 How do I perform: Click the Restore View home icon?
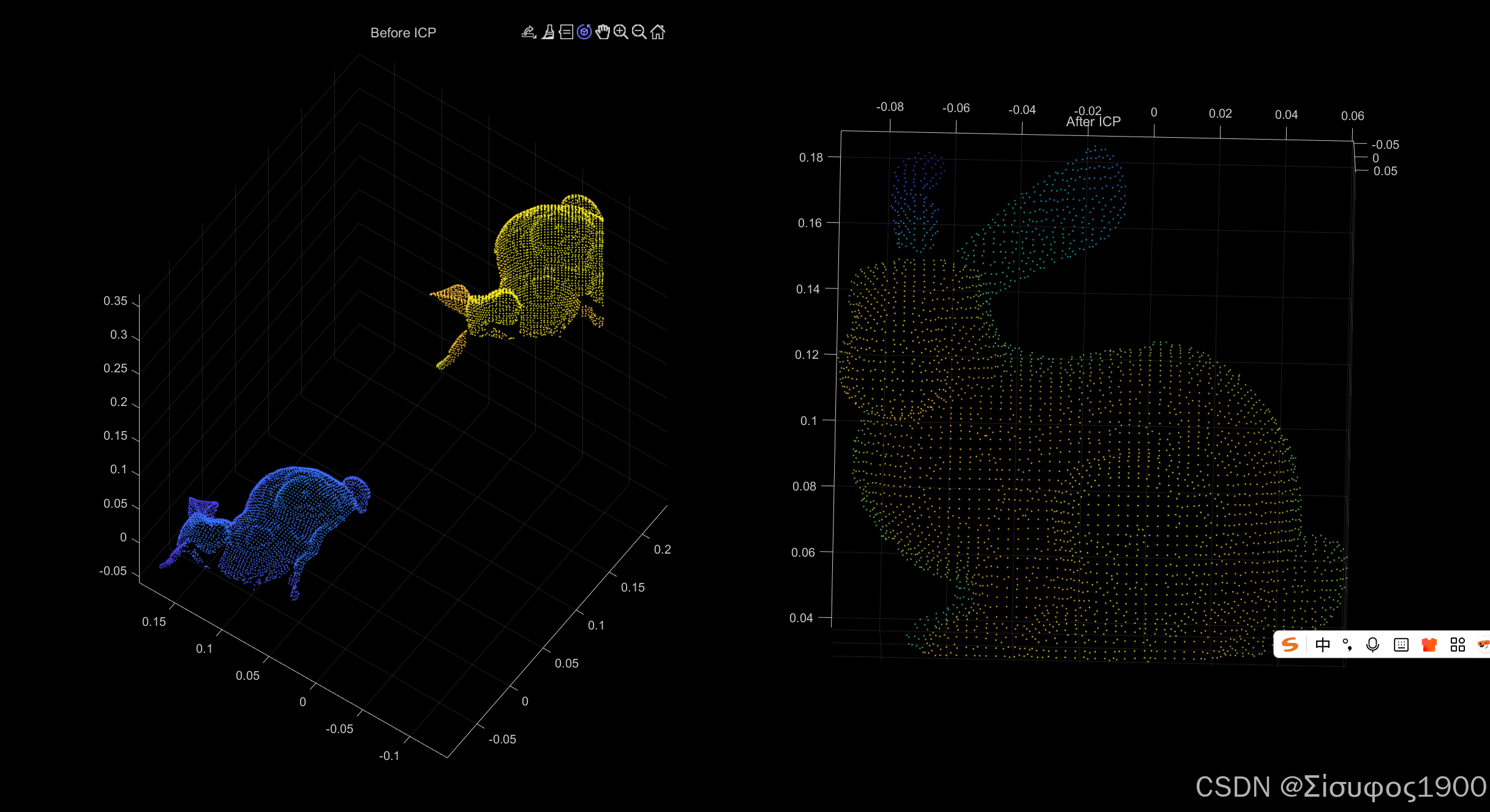tap(658, 32)
